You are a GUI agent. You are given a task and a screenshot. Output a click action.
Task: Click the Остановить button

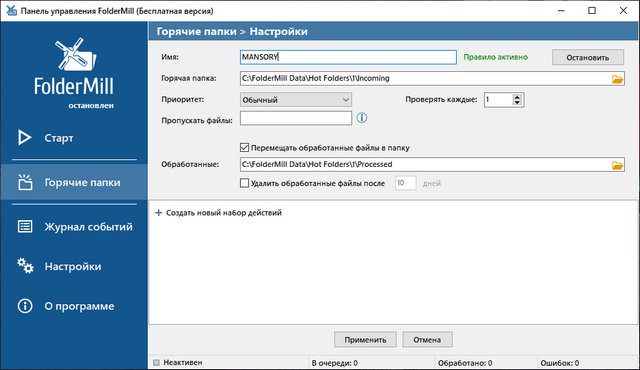(588, 58)
